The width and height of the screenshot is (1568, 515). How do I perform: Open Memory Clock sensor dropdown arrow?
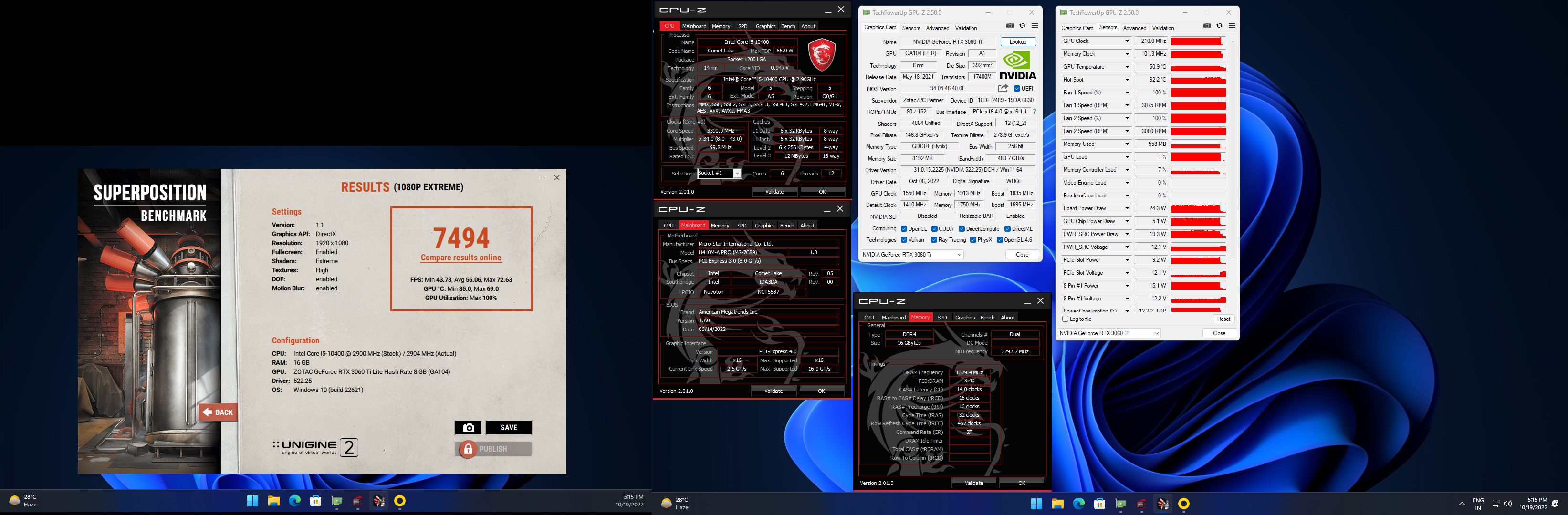[1127, 54]
